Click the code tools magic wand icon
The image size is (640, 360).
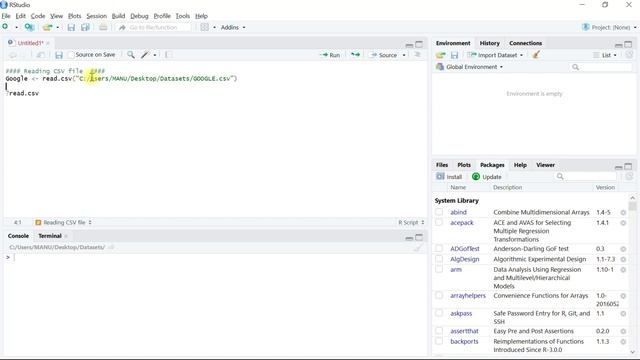tap(145, 55)
